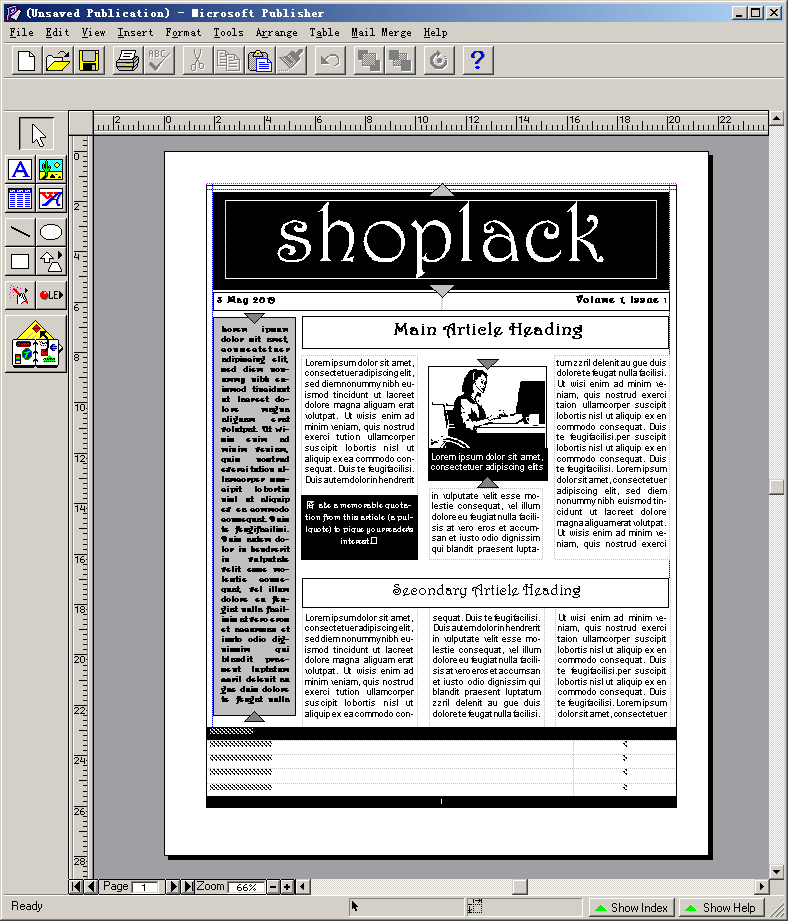Click the Print toolbar icon
The width and height of the screenshot is (788, 921).
tap(127, 61)
